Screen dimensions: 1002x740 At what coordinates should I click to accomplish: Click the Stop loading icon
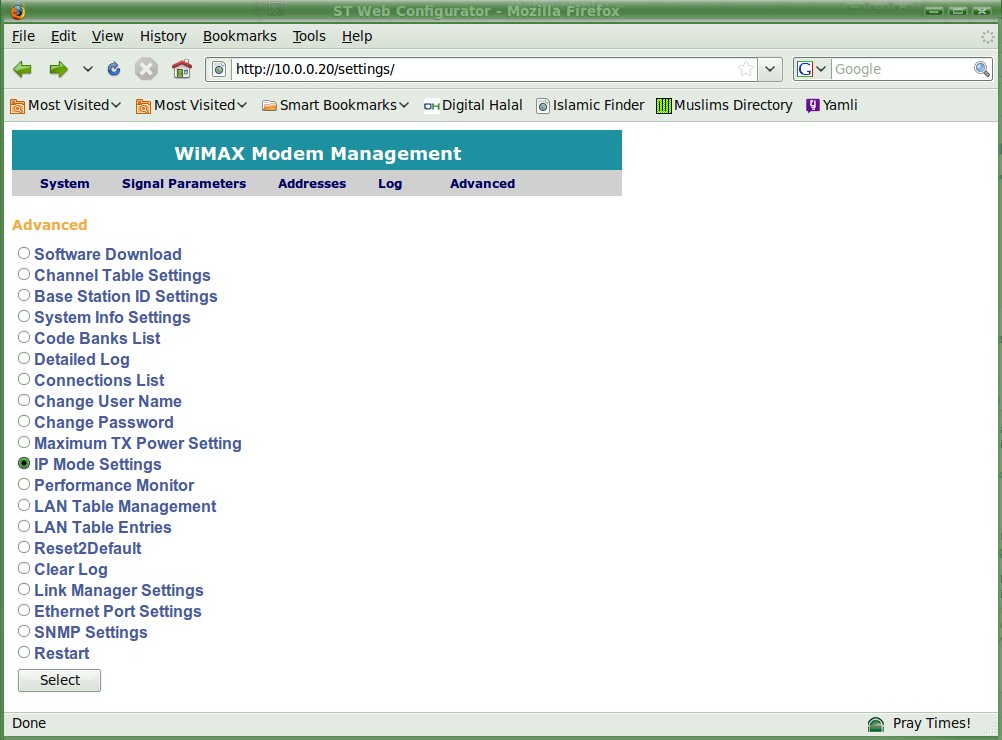coord(146,69)
